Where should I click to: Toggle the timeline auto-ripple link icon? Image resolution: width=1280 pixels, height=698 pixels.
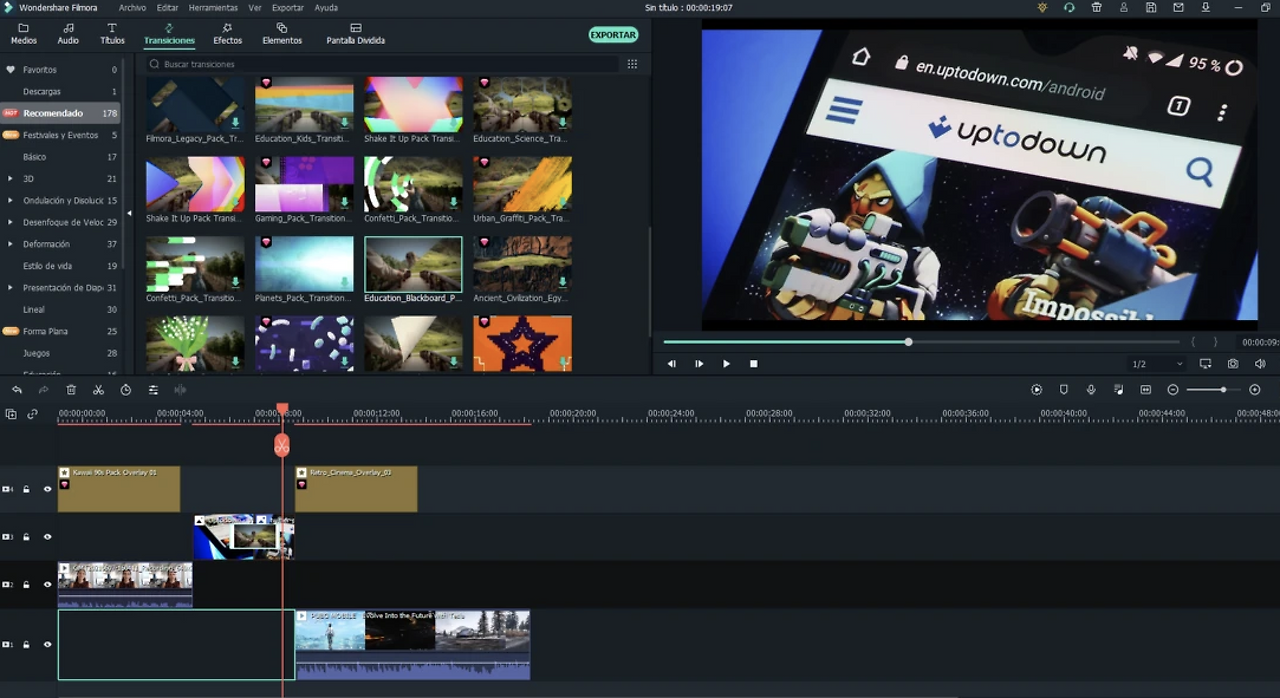(x=32, y=414)
